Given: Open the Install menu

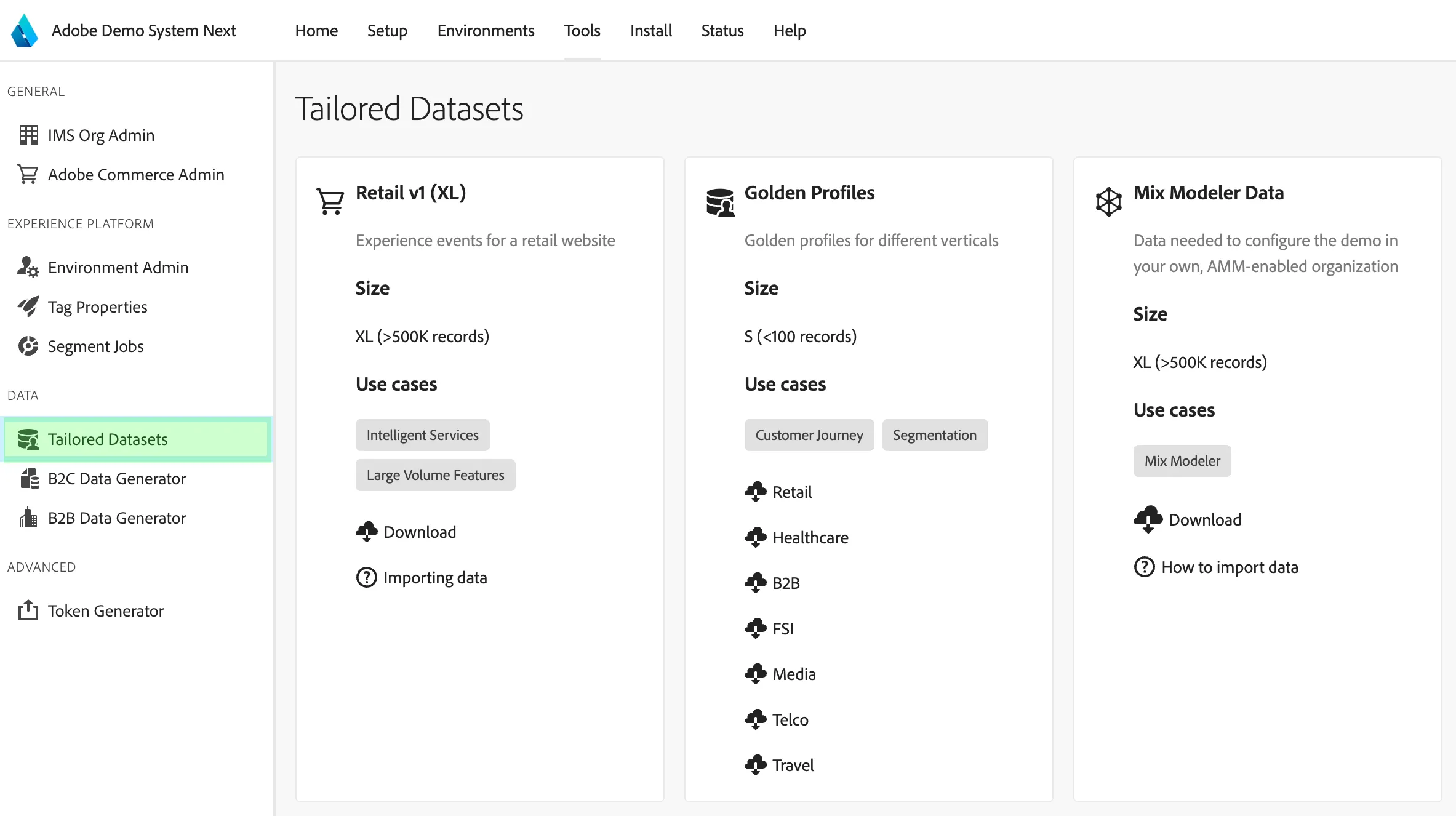Looking at the screenshot, I should click(x=650, y=31).
